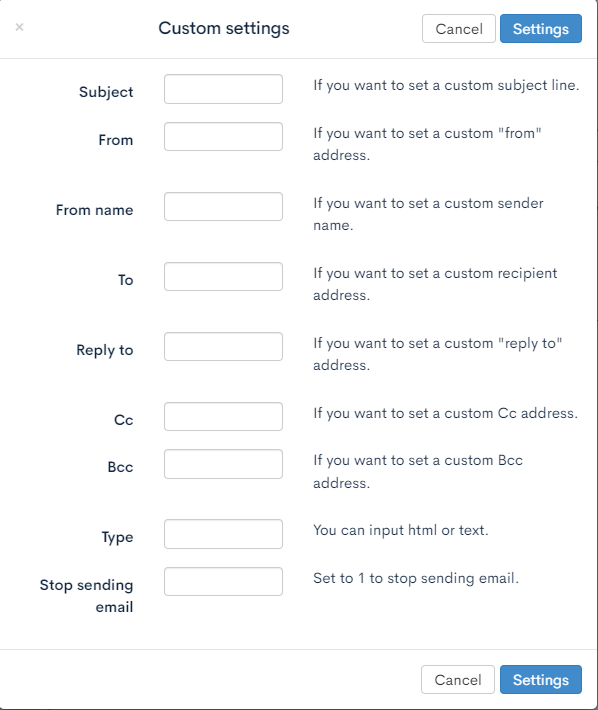Click the Subject field label
Screen dimensions: 598x710
click(106, 92)
